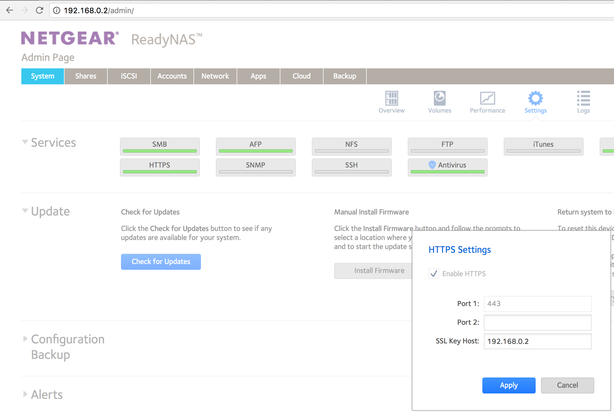This screenshot has height=416, width=614.
Task: Collapse the Update section
Action: [25, 211]
